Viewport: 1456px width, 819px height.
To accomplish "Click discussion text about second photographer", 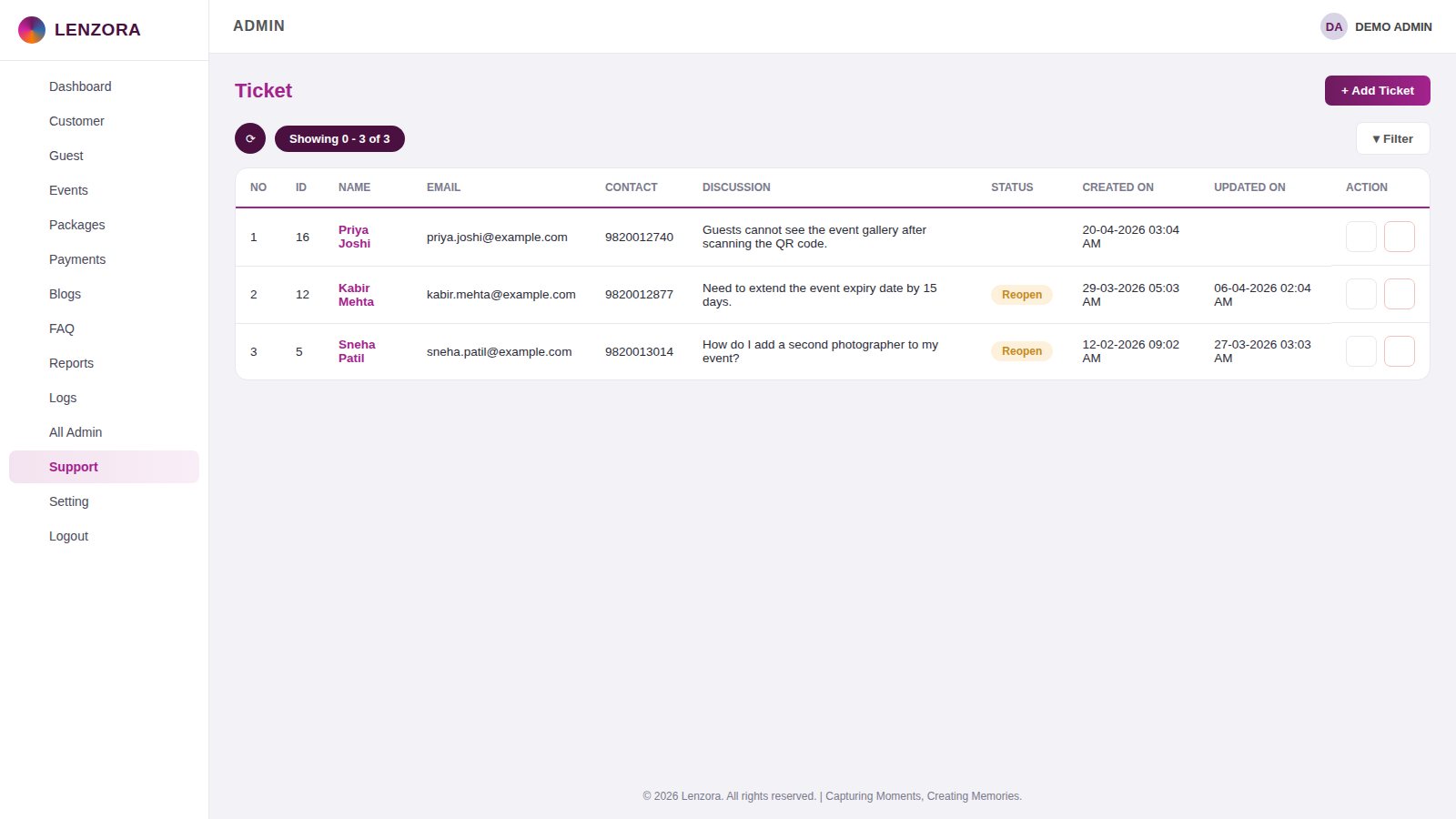I will coord(820,351).
